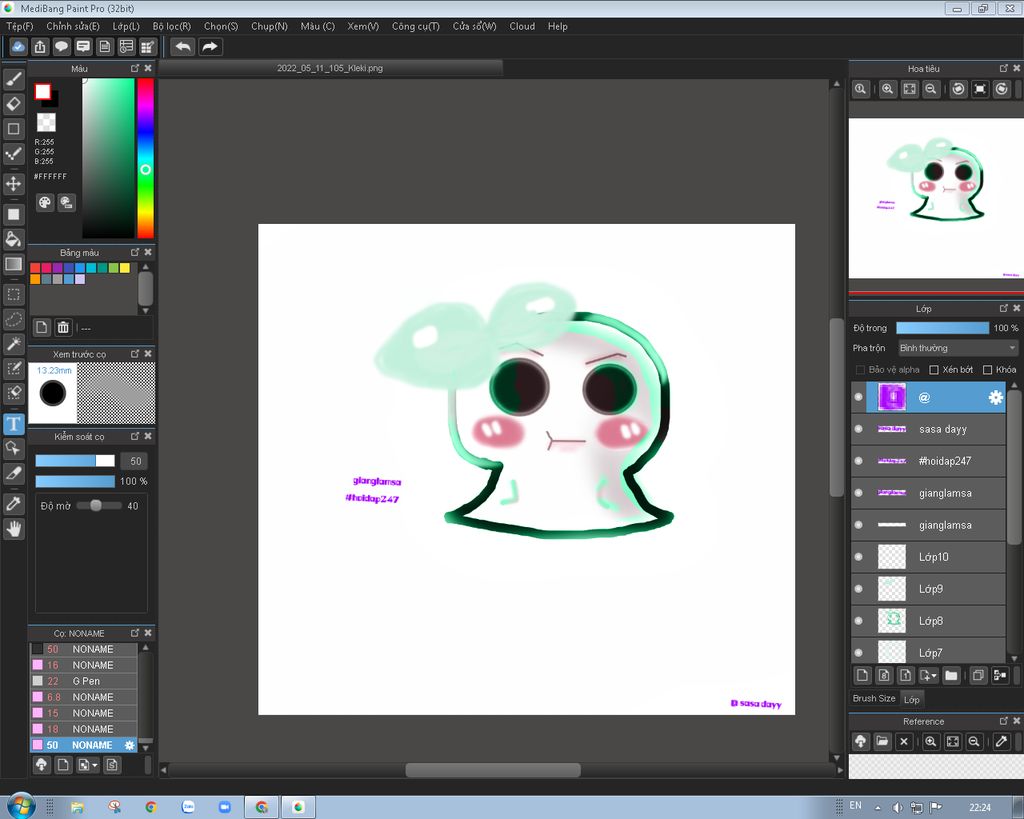Click the Độ trong opacity slider
Image resolution: width=1024 pixels, height=819 pixels.
pyautogui.click(x=942, y=328)
